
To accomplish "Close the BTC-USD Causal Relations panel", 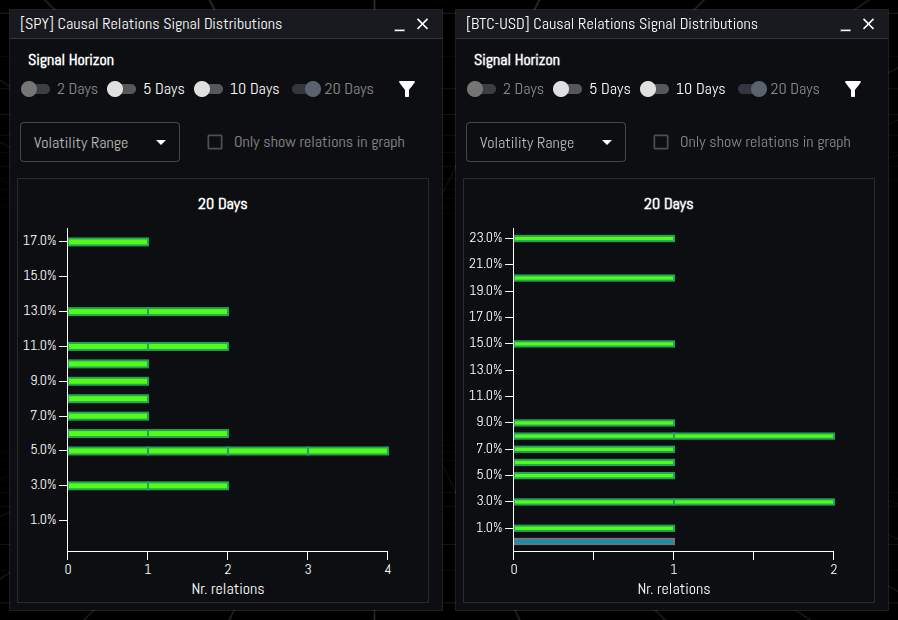I will 868,24.
